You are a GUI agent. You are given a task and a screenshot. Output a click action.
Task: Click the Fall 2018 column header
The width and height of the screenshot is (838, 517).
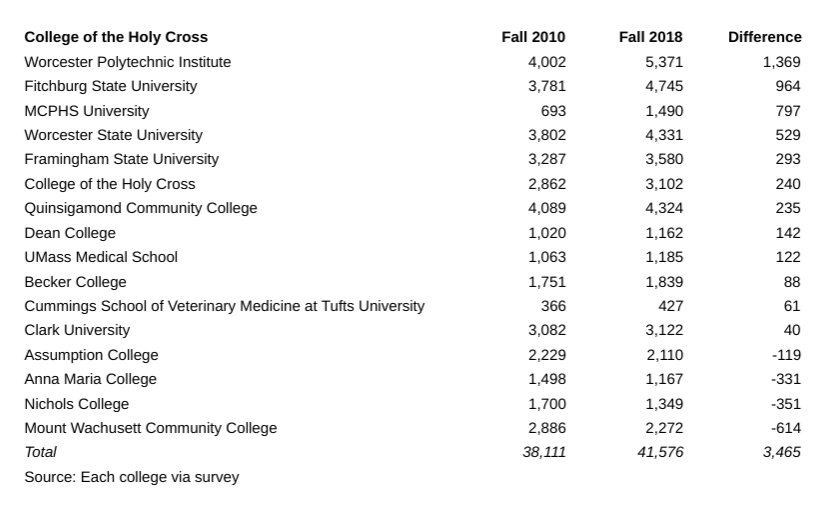[x=650, y=37]
